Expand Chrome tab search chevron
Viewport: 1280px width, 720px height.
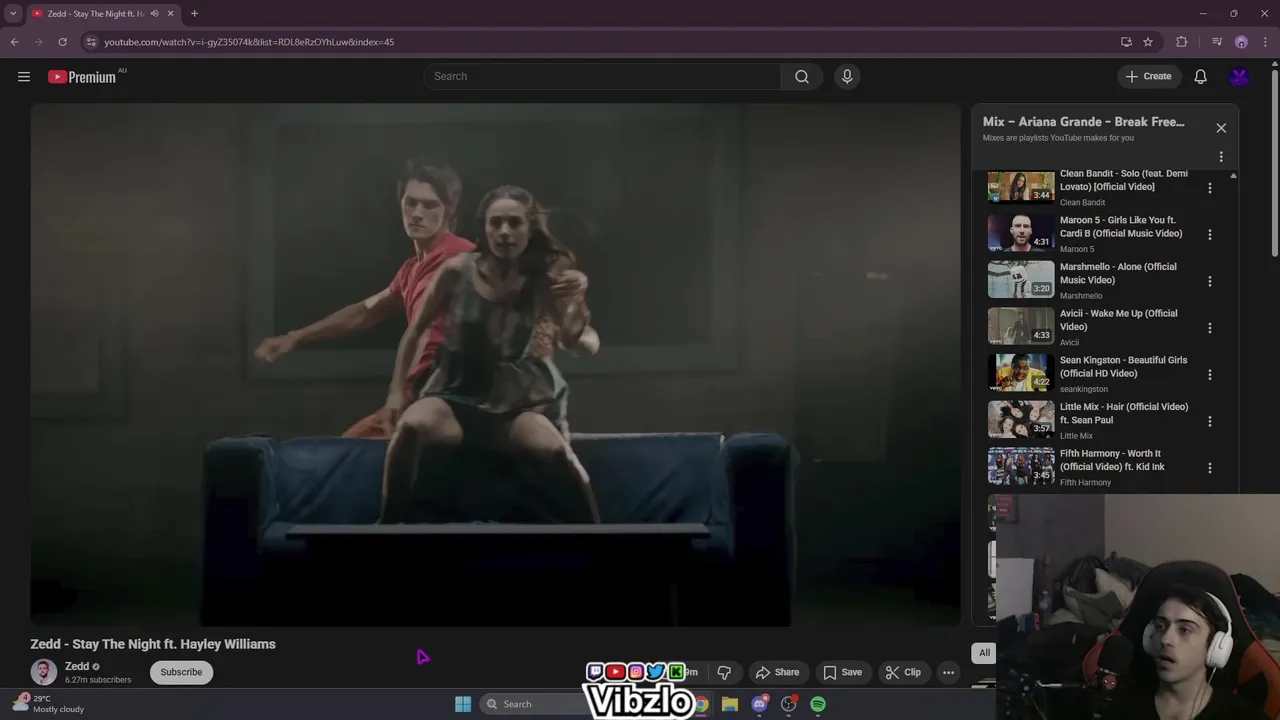tap(13, 13)
